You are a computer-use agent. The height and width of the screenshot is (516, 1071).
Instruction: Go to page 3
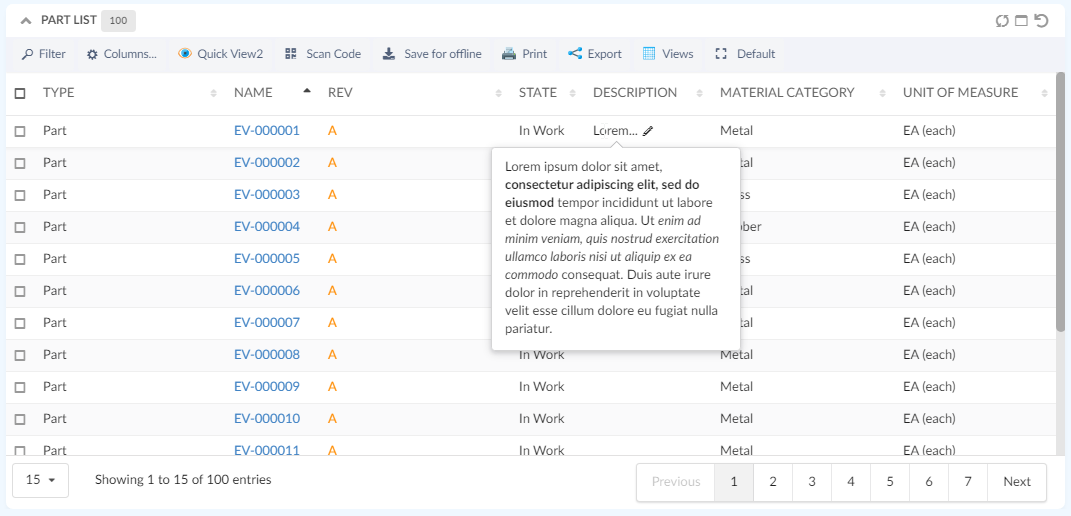tap(811, 482)
